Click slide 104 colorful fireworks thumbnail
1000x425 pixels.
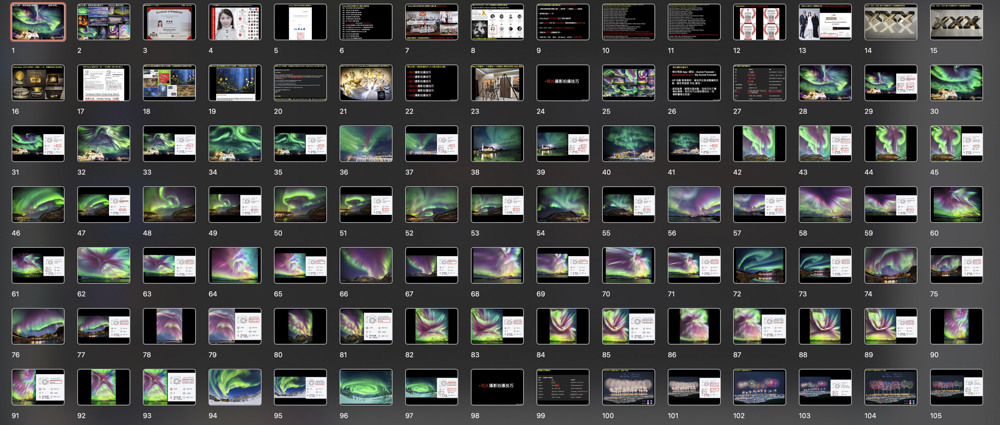click(891, 387)
